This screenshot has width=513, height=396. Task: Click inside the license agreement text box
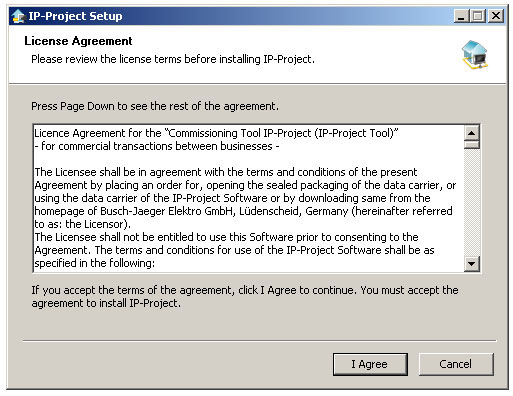coord(249,199)
